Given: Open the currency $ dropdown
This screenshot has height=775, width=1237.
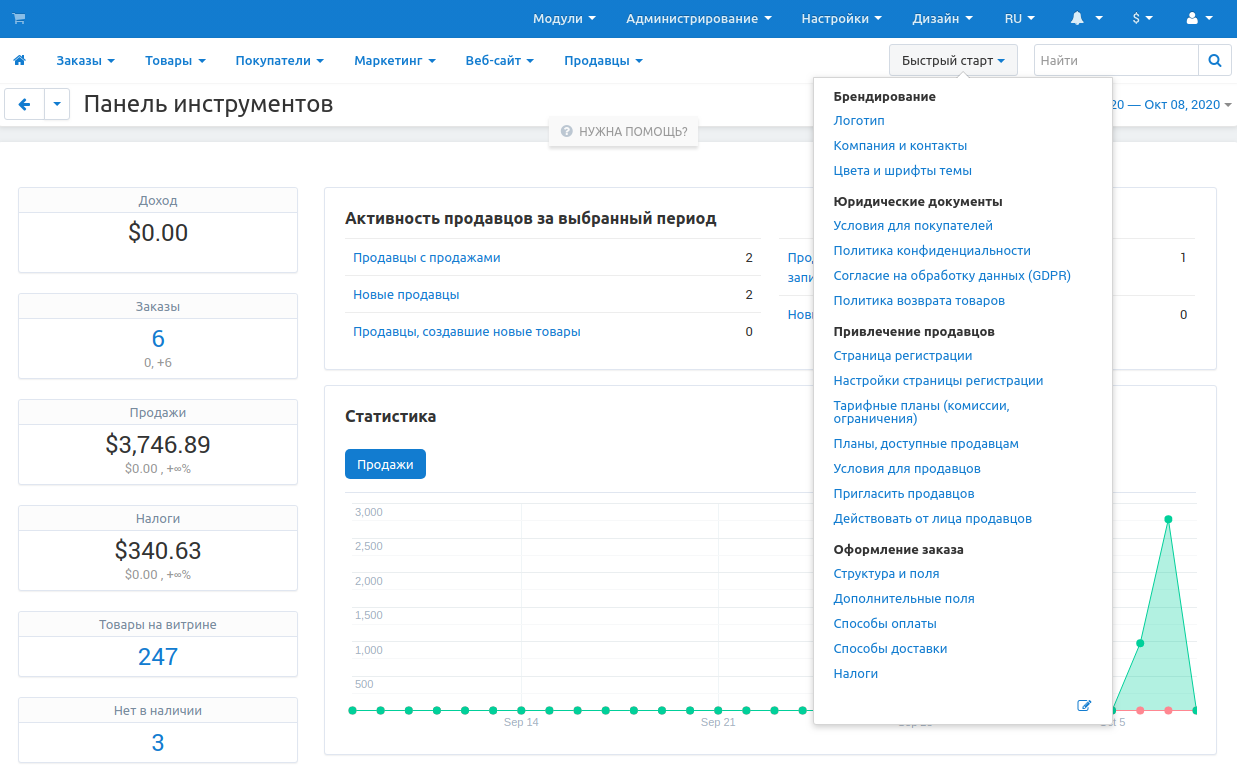Looking at the screenshot, I should click(x=1142, y=19).
